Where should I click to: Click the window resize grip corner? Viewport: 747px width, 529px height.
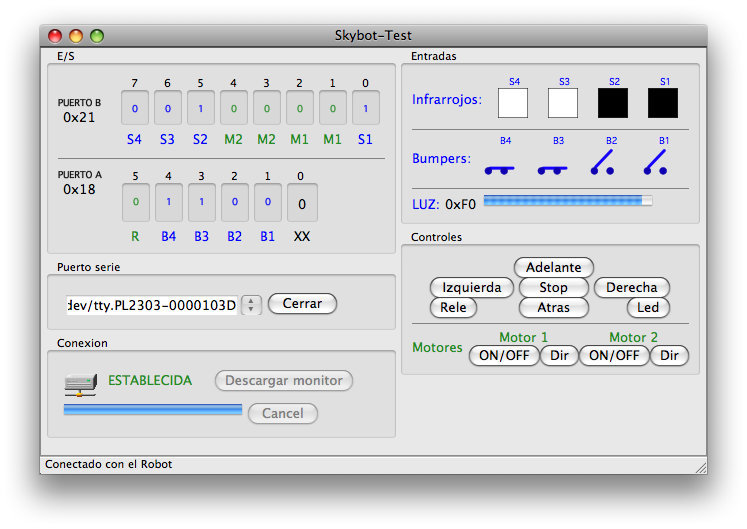pos(700,466)
